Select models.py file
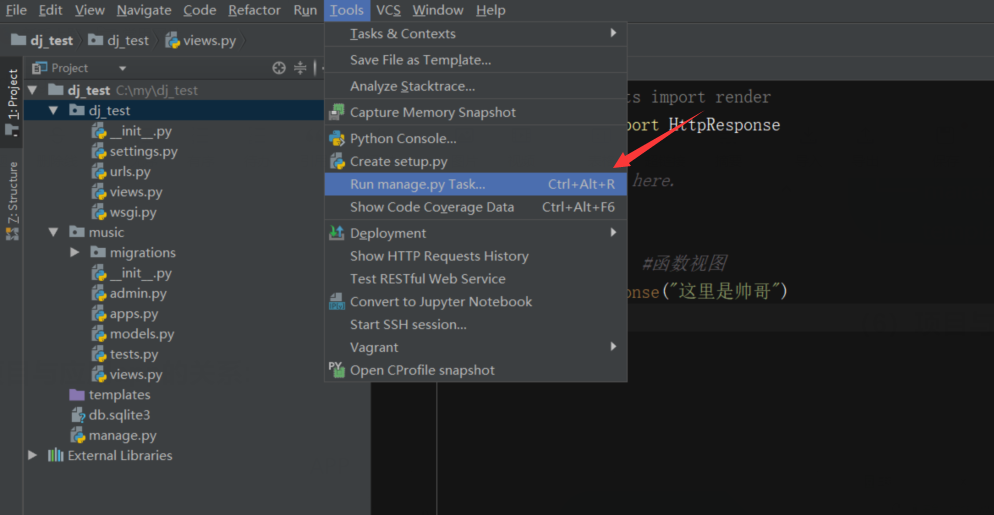 132,334
